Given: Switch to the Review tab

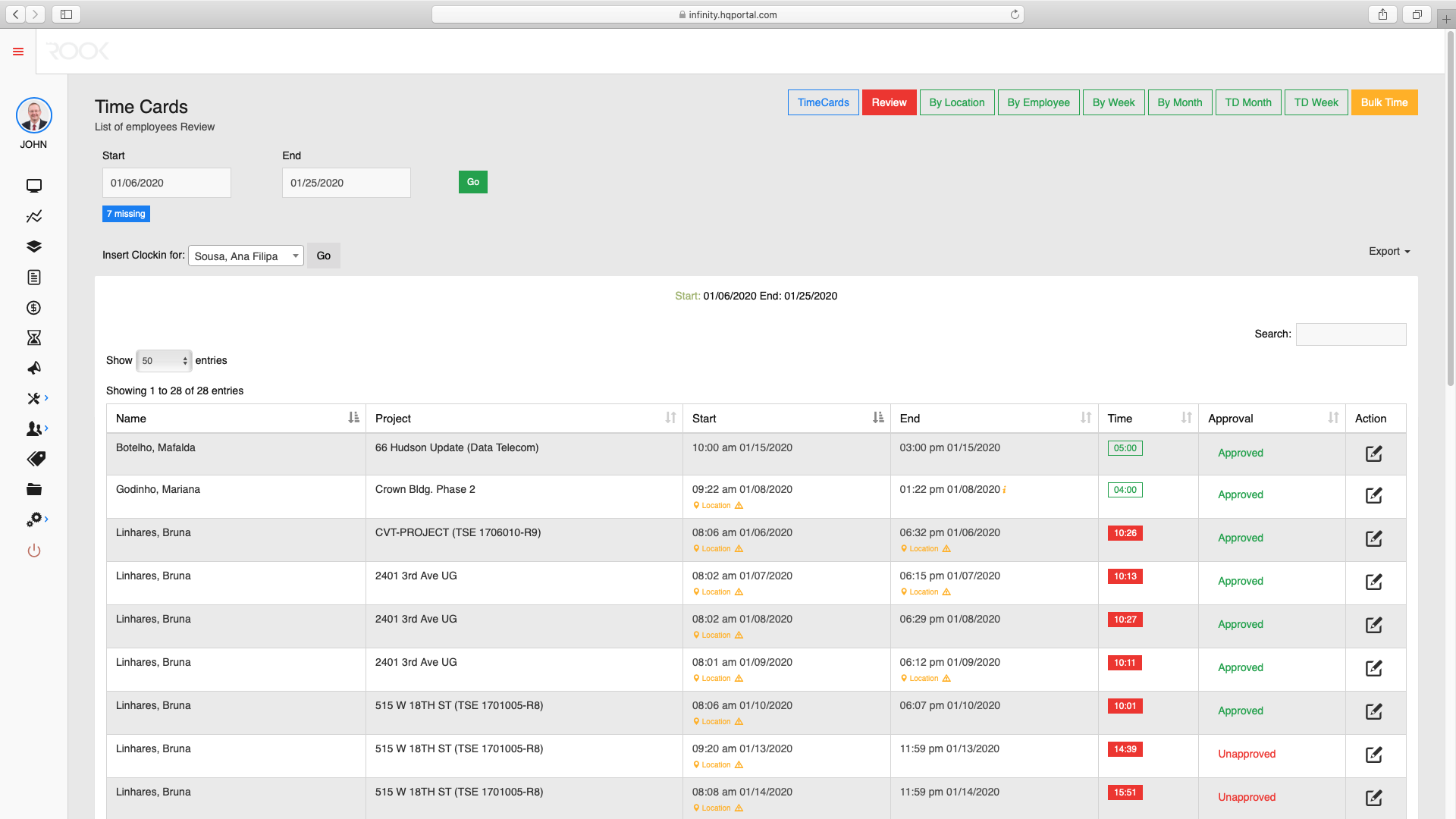Looking at the screenshot, I should click(889, 102).
